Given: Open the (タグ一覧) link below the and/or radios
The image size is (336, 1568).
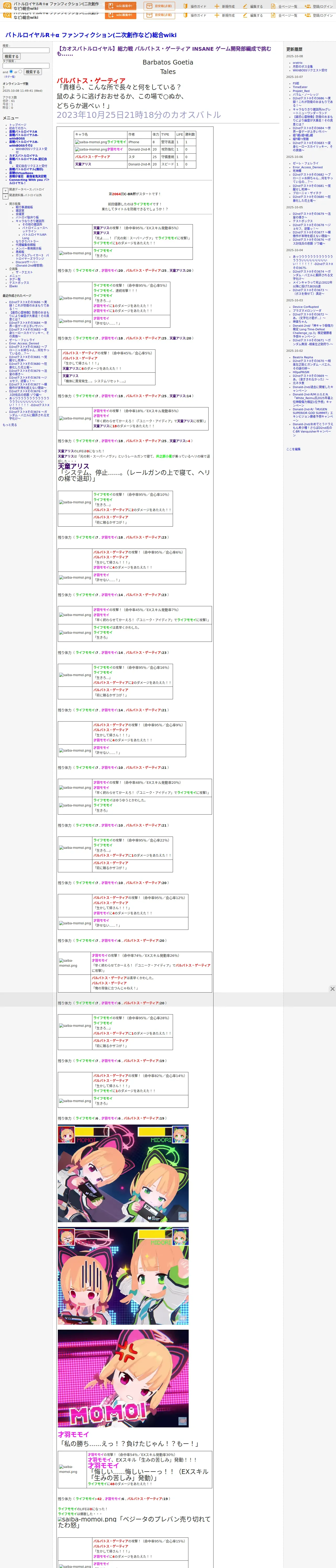Looking at the screenshot, I should 9,77.
